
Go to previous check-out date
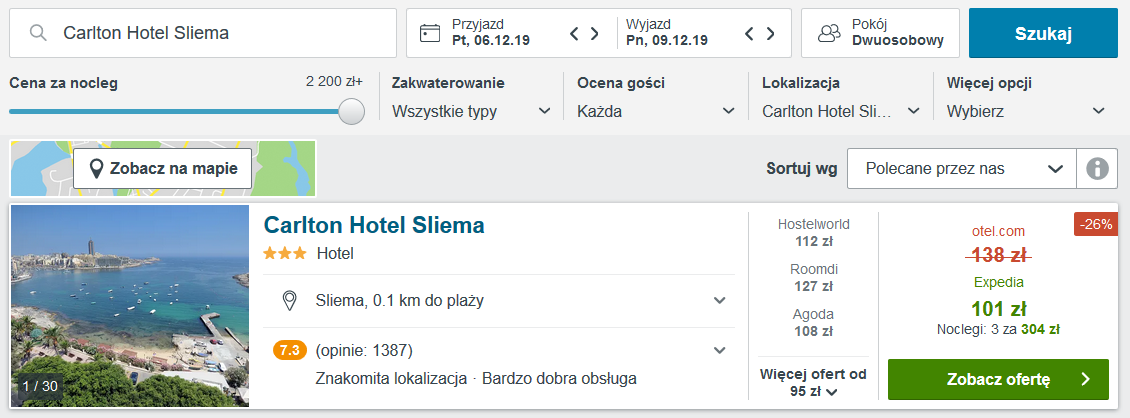pos(750,33)
